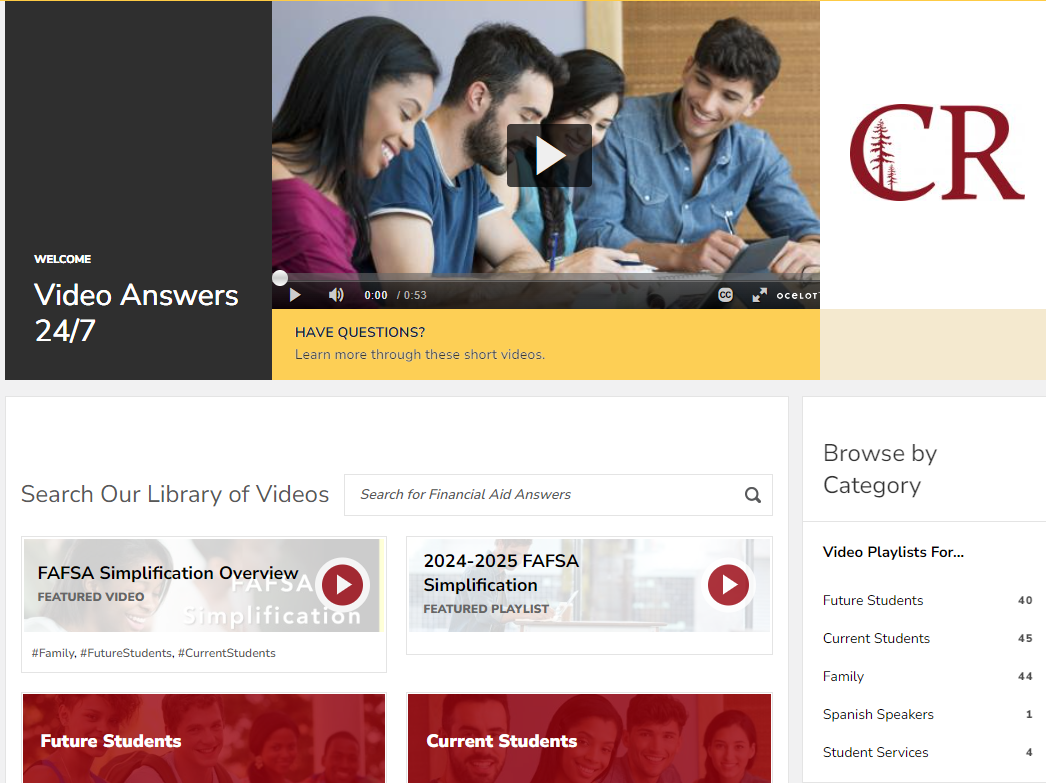
Task: Open Future Students playlist category
Action: pyautogui.click(x=873, y=600)
